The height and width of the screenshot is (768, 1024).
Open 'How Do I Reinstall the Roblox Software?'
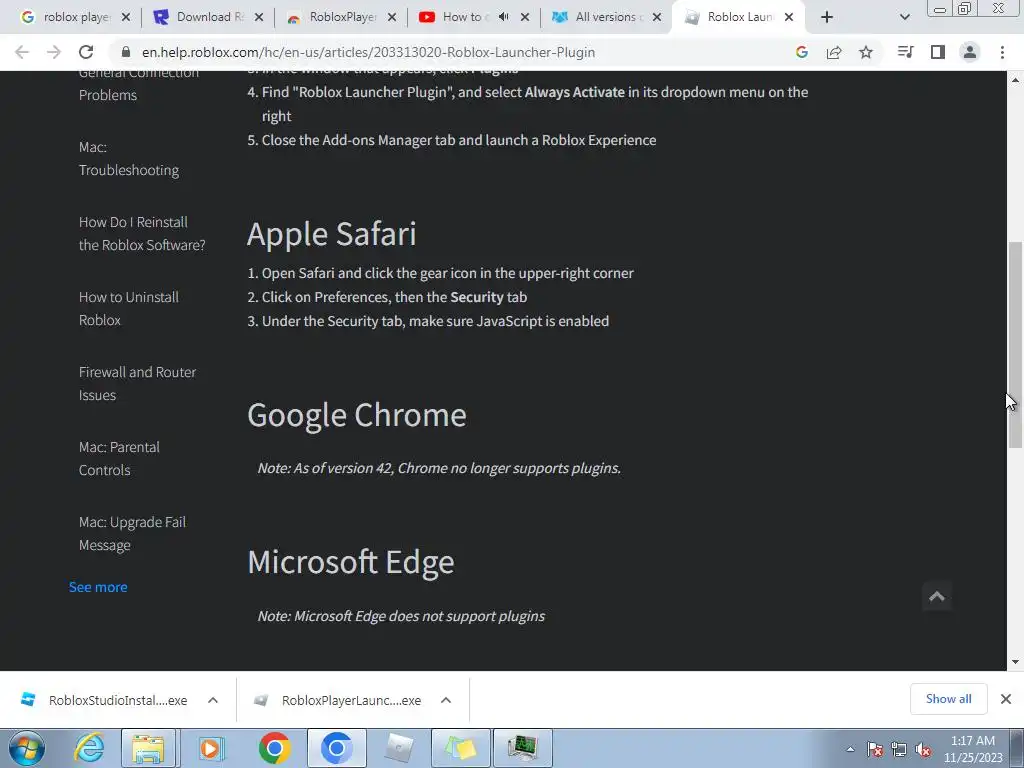tap(142, 234)
